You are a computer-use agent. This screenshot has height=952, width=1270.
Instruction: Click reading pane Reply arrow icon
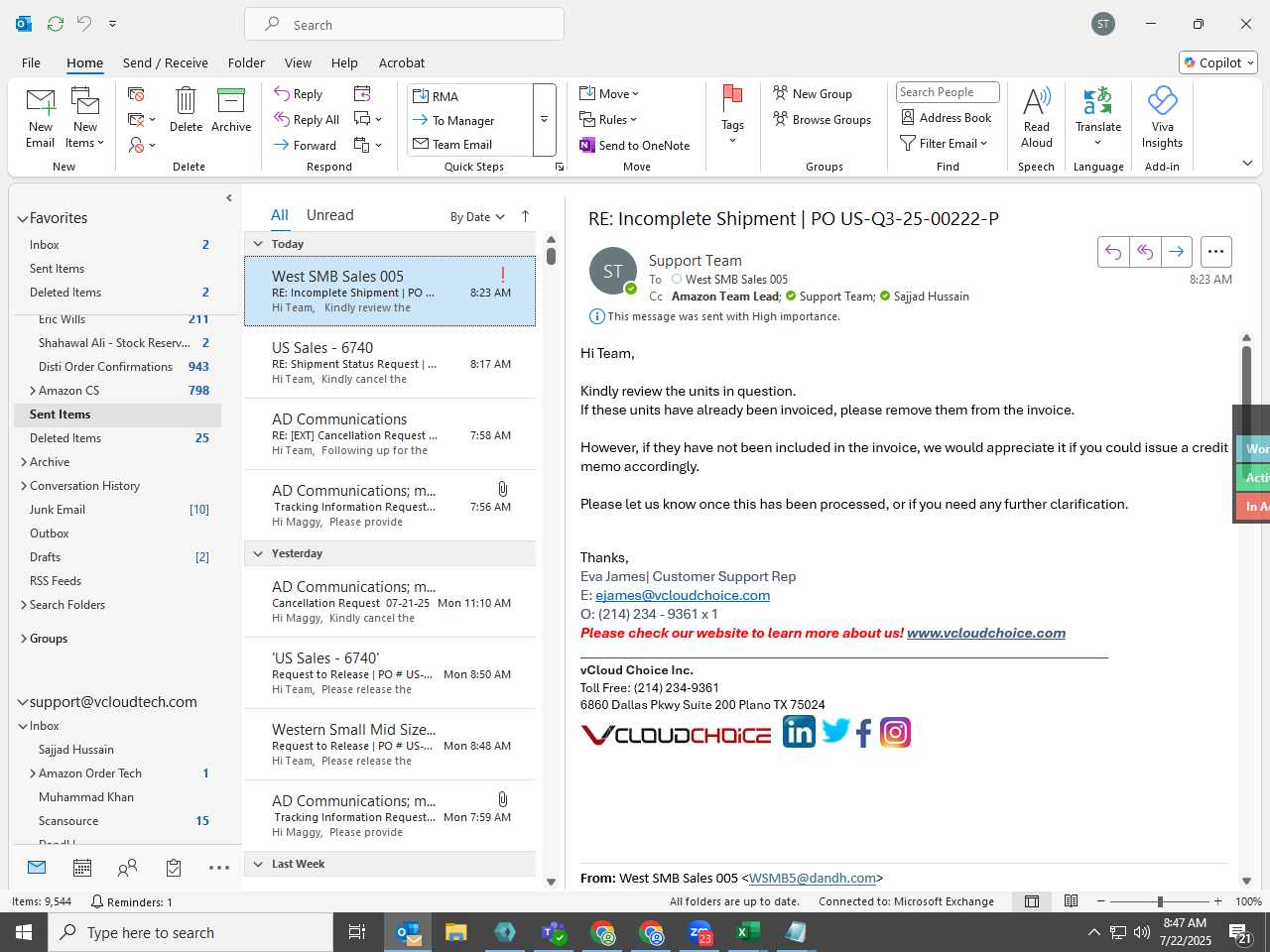tap(1113, 252)
